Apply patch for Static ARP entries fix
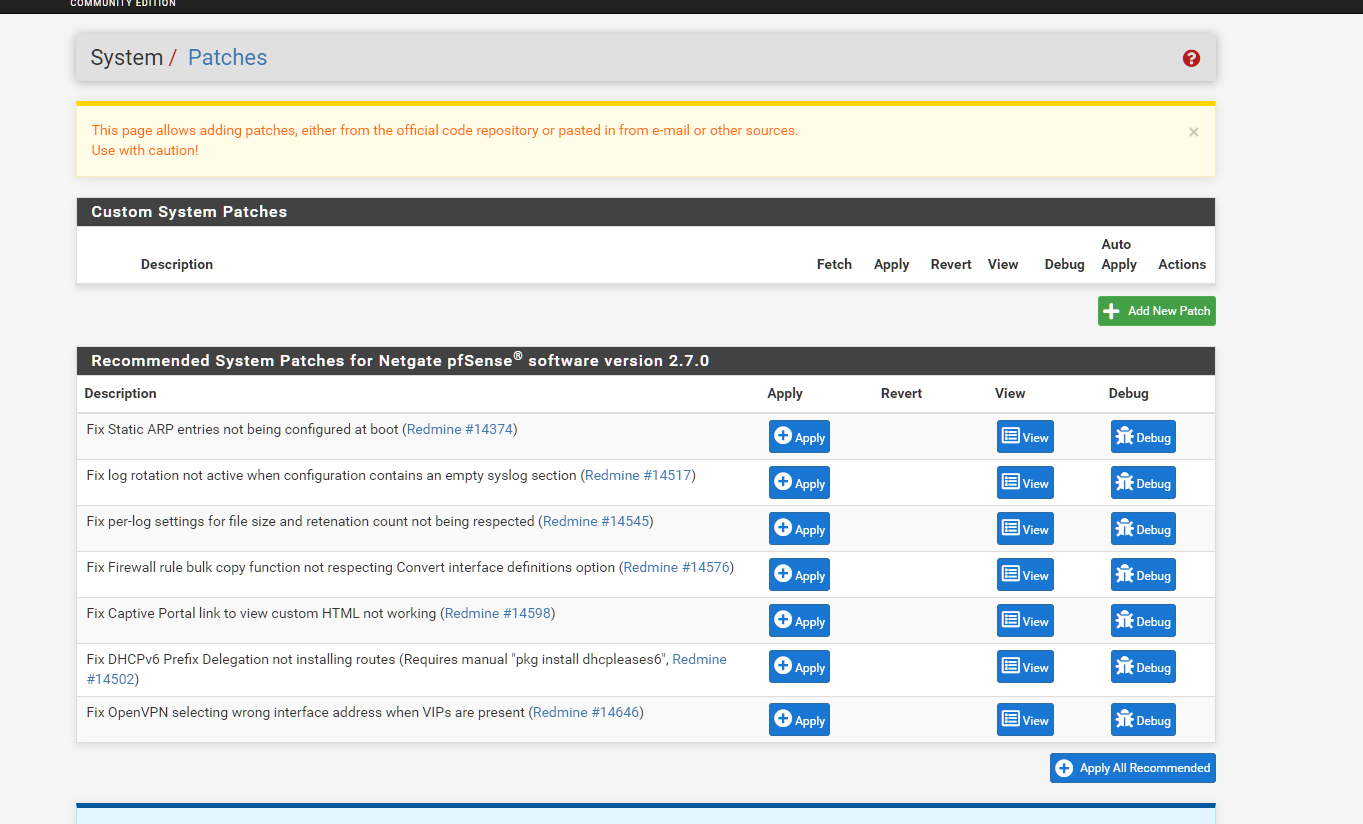This screenshot has width=1363, height=824. [x=799, y=437]
